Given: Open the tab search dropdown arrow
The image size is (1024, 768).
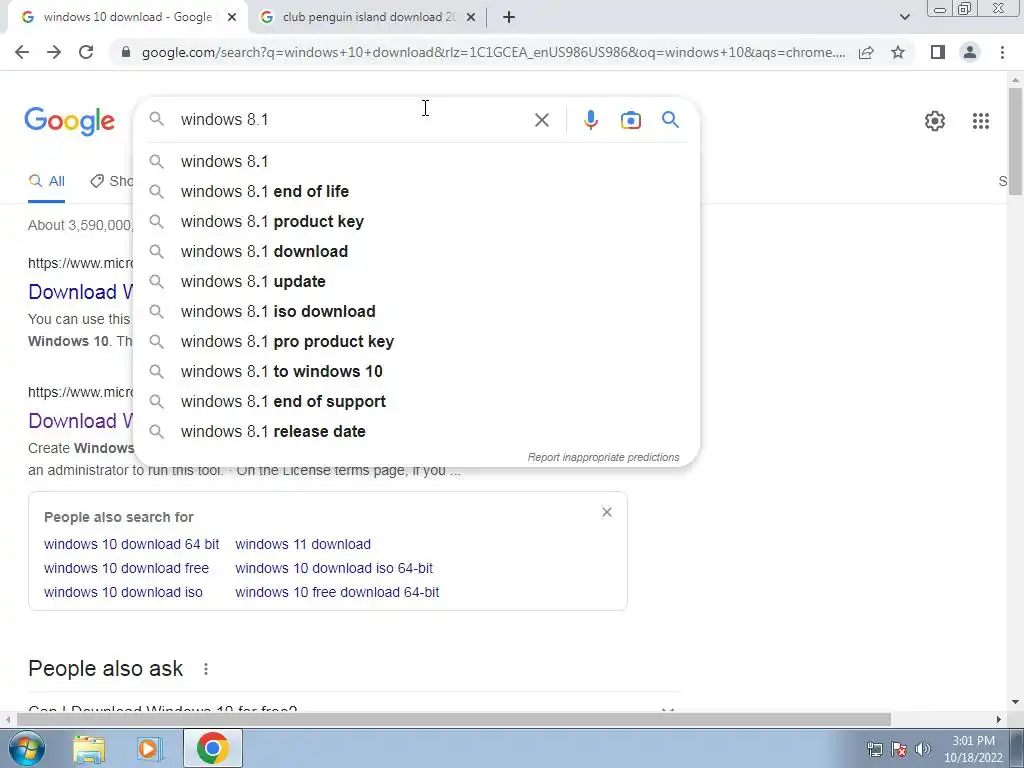Looking at the screenshot, I should pos(904,17).
